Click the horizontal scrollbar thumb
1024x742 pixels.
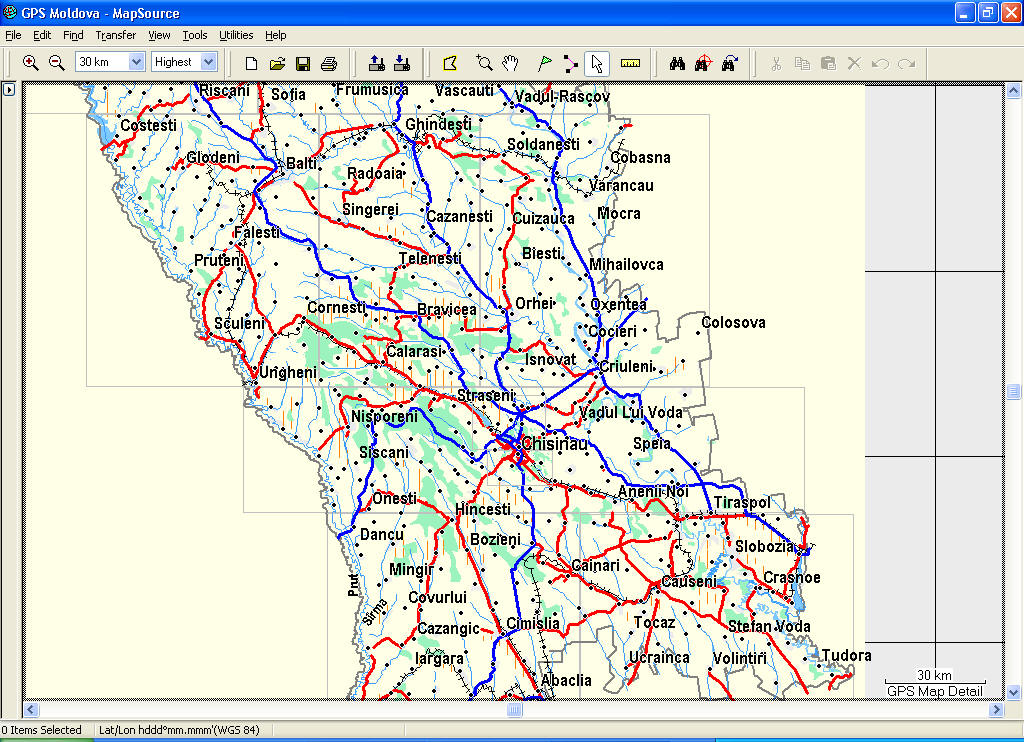(515, 709)
